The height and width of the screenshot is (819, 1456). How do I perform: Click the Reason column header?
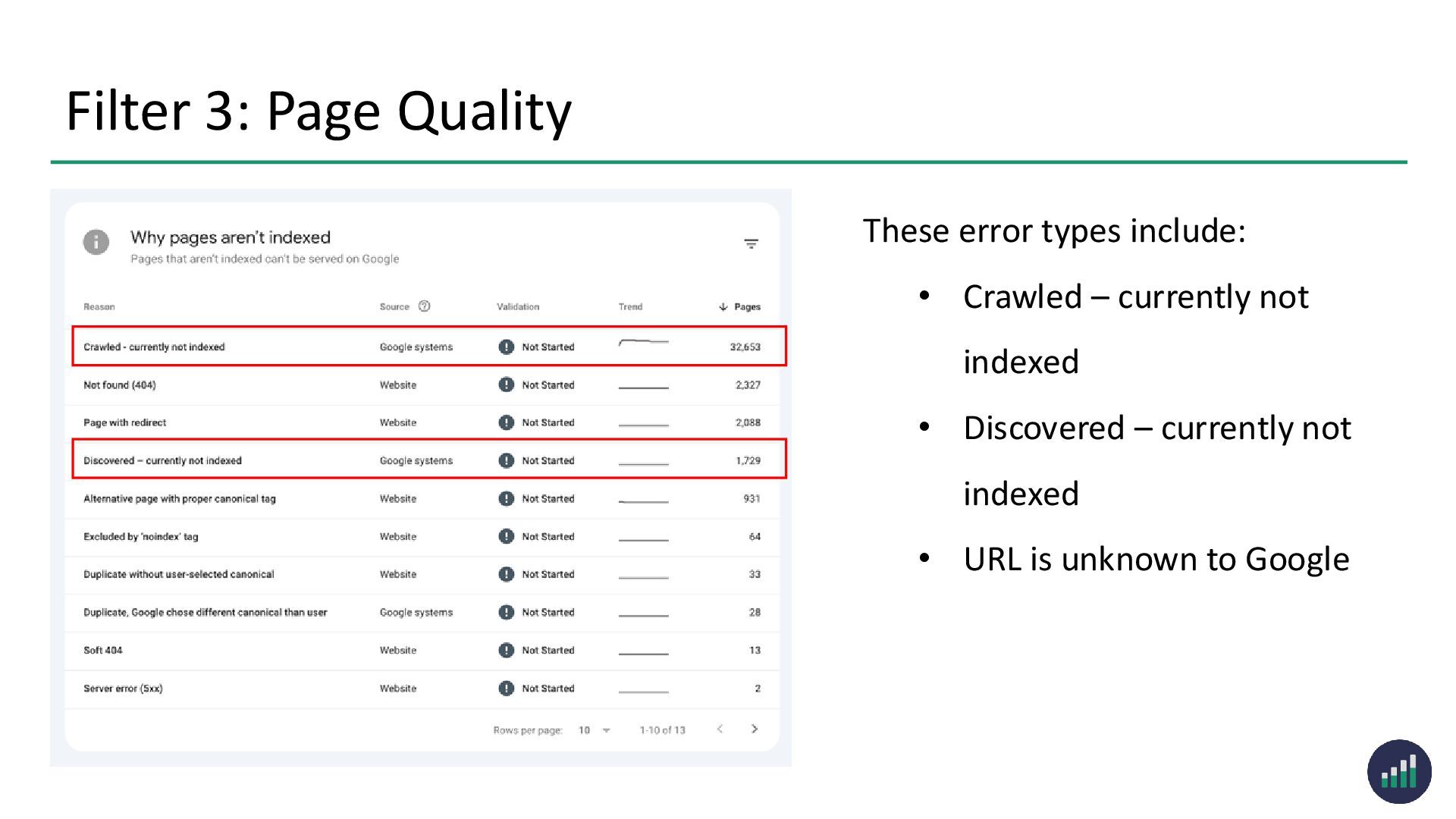click(x=99, y=307)
